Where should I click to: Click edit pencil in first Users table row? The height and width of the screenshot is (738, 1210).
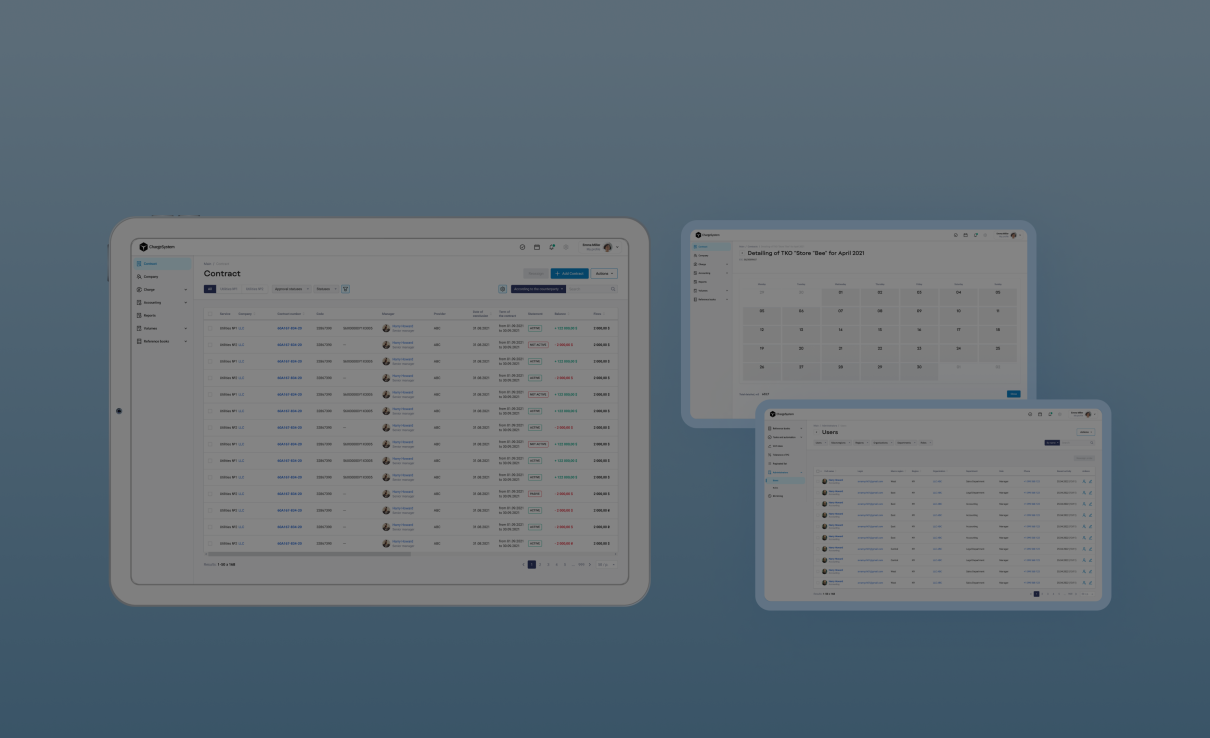(x=1091, y=481)
